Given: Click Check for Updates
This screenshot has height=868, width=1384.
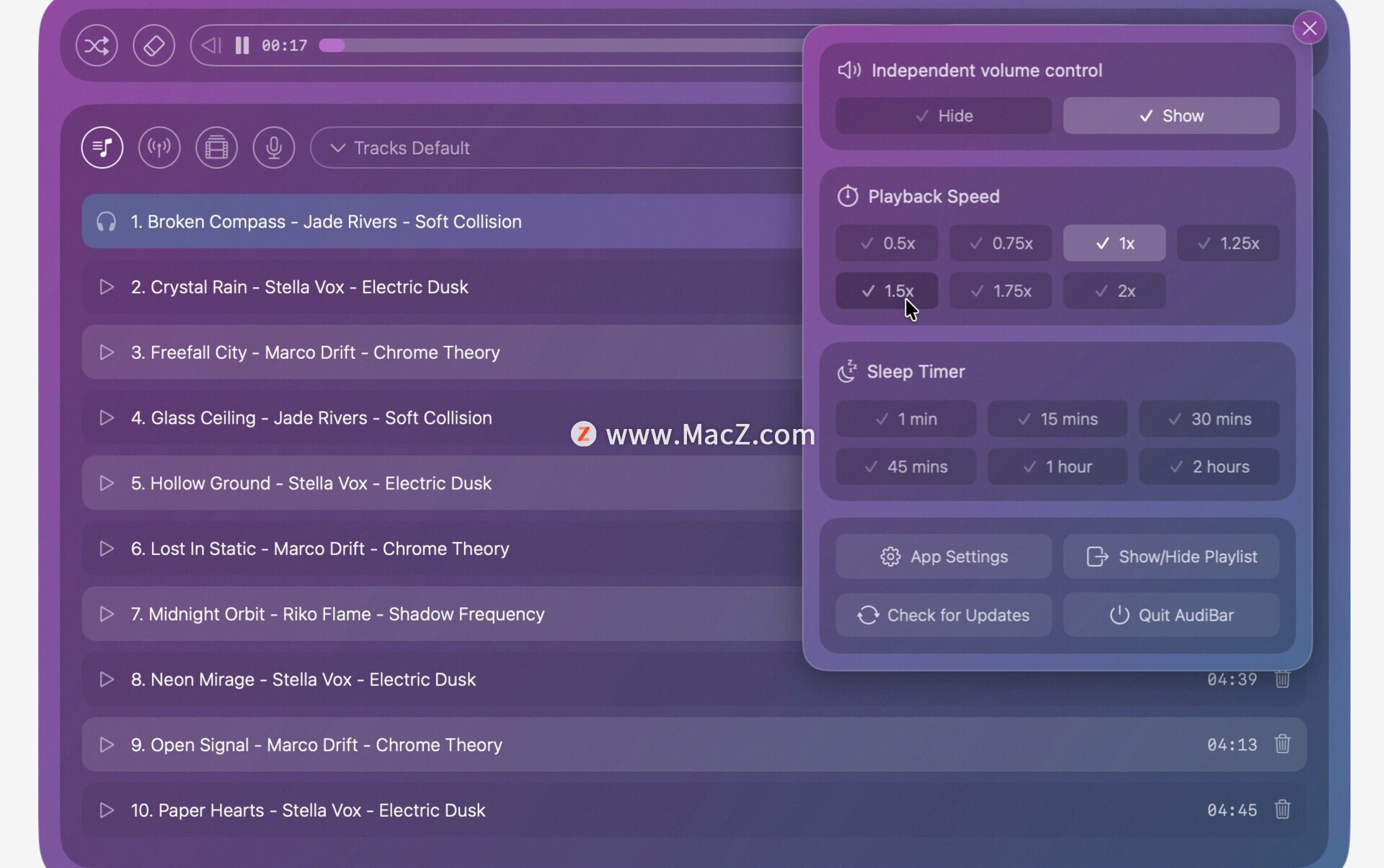Looking at the screenshot, I should [943, 615].
